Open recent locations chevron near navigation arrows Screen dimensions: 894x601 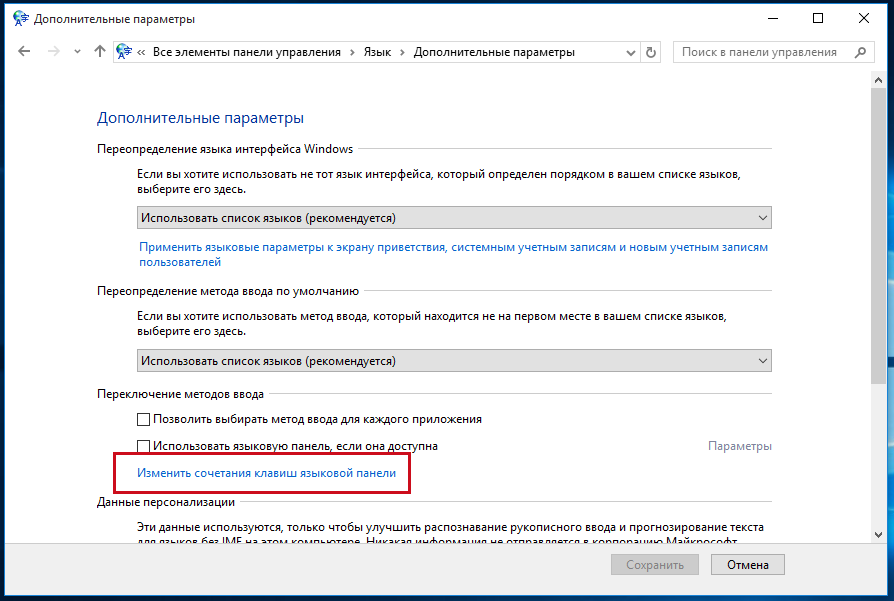(x=78, y=52)
